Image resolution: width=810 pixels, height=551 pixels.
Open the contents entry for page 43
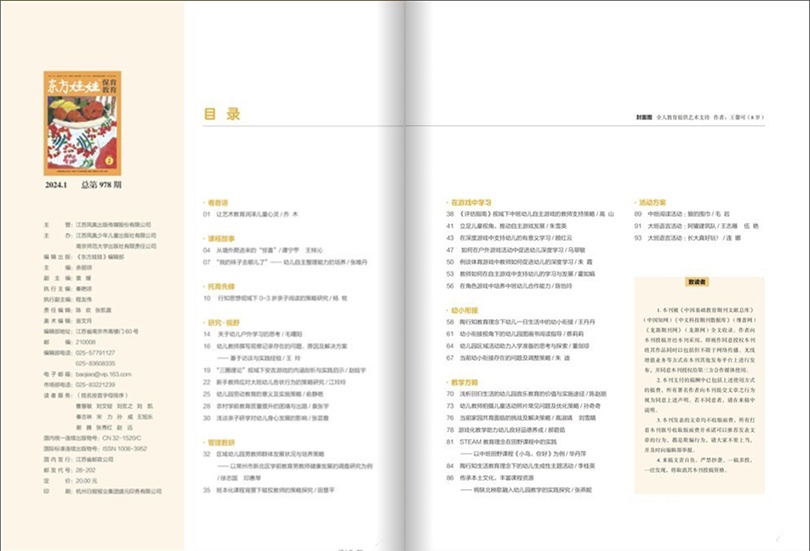point(509,238)
